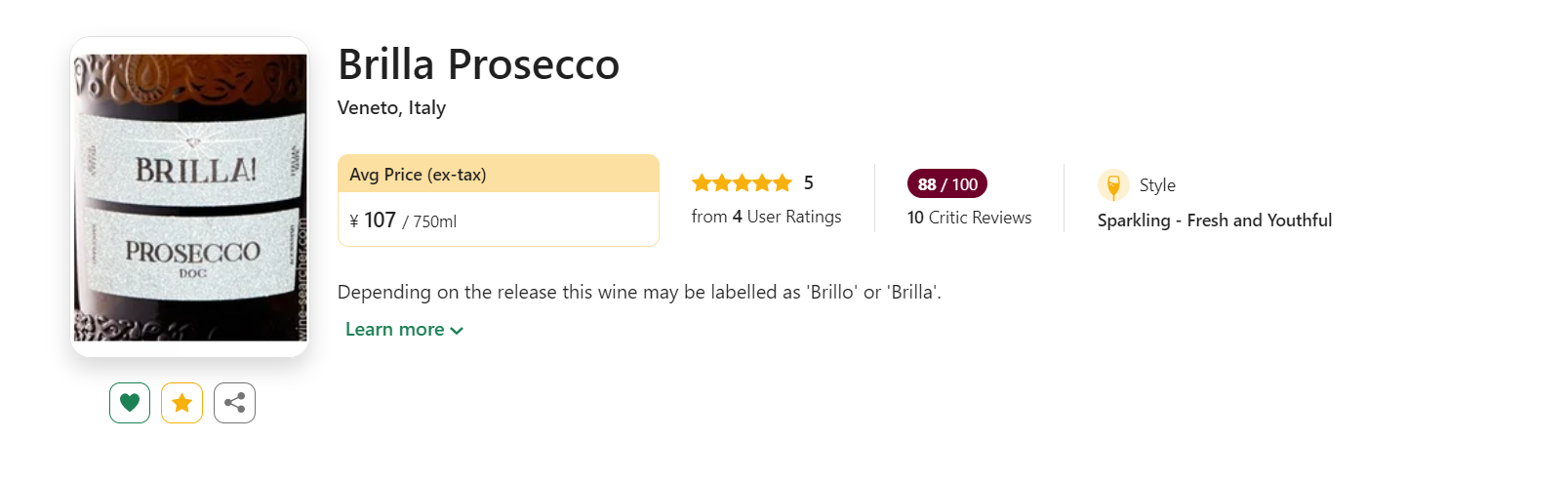Open the Learn more link
The image size is (1568, 480).
(395, 330)
